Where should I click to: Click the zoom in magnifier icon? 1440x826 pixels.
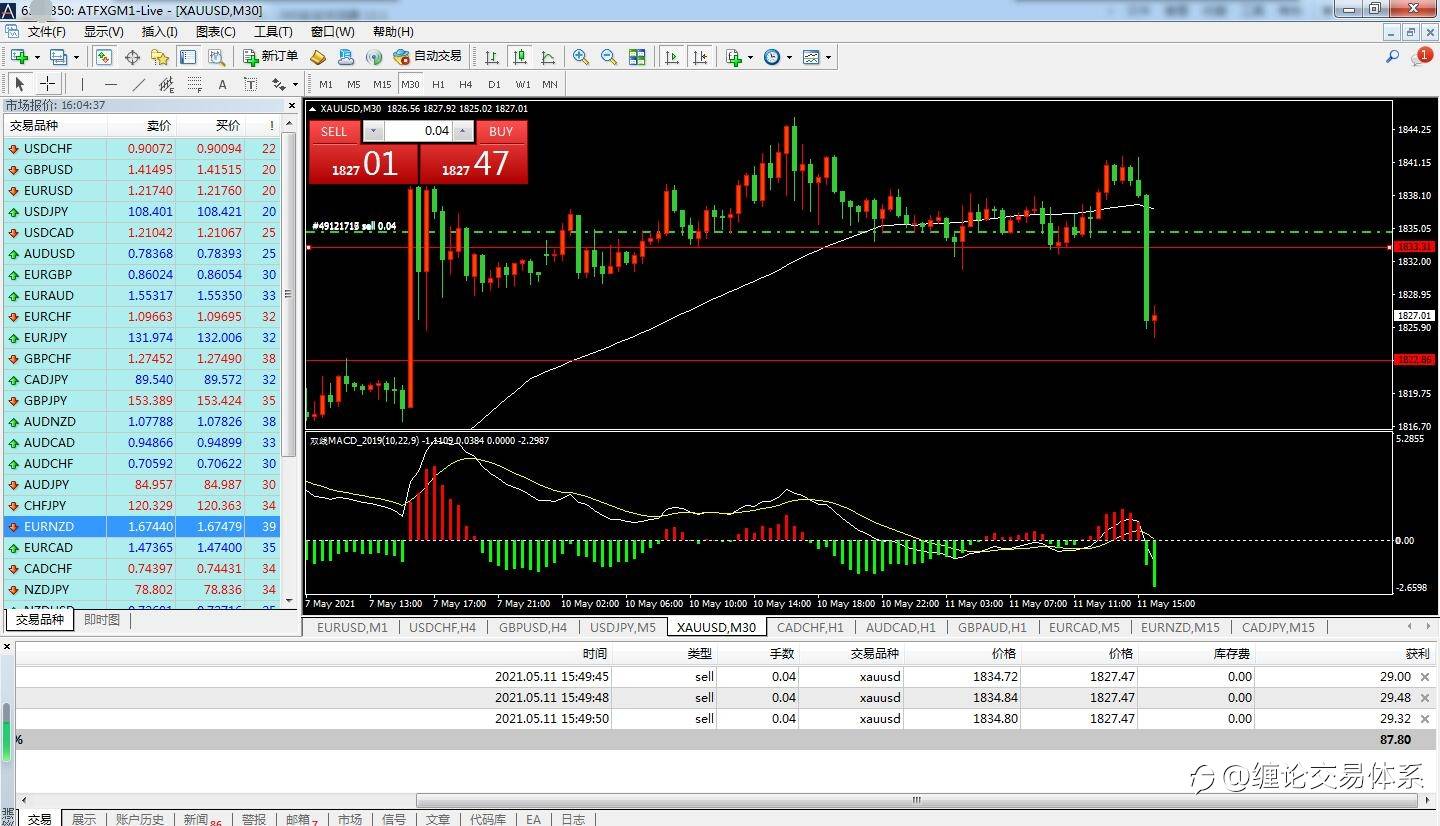coord(580,57)
